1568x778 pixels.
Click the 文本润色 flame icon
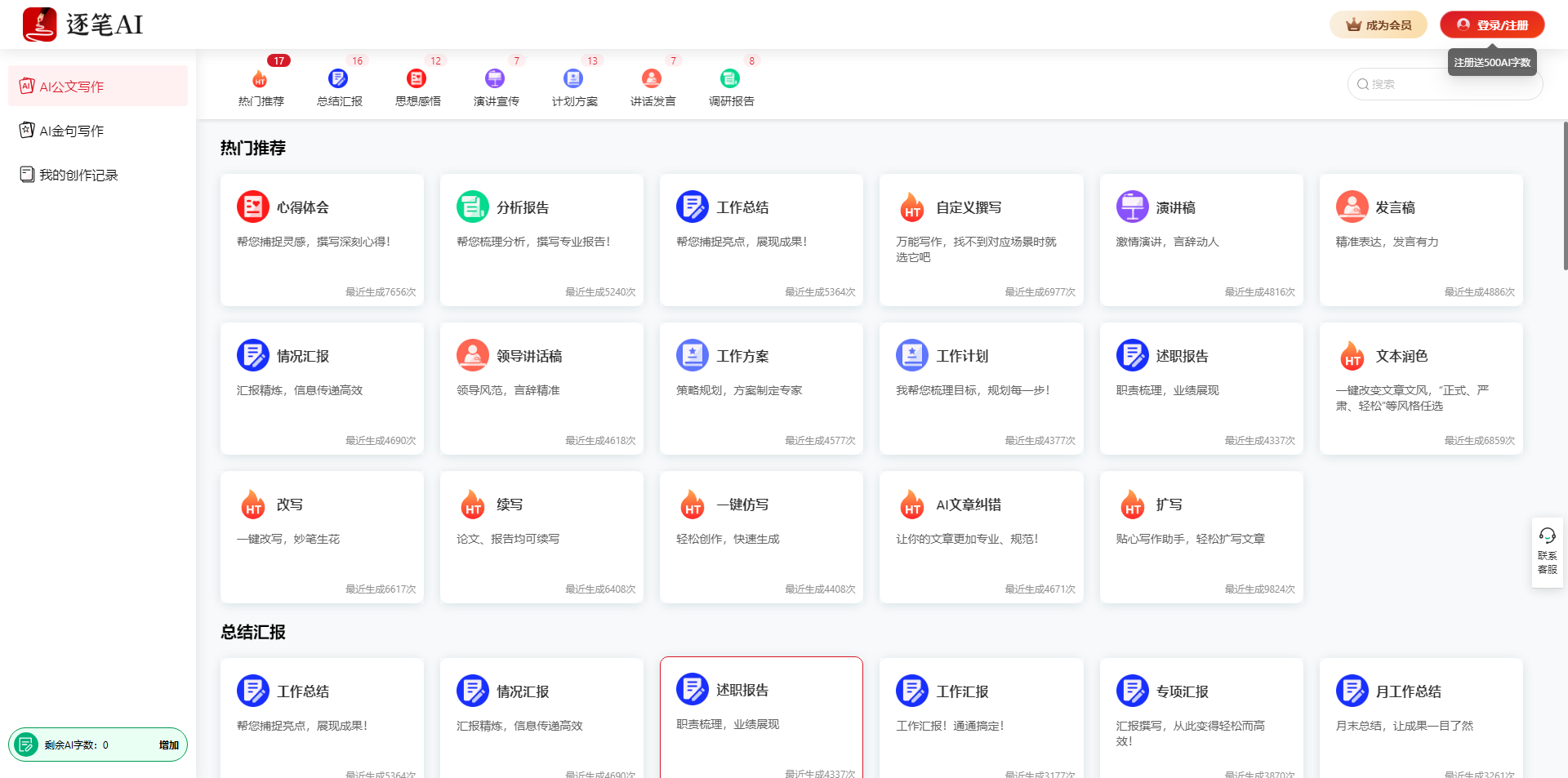[x=1352, y=355]
